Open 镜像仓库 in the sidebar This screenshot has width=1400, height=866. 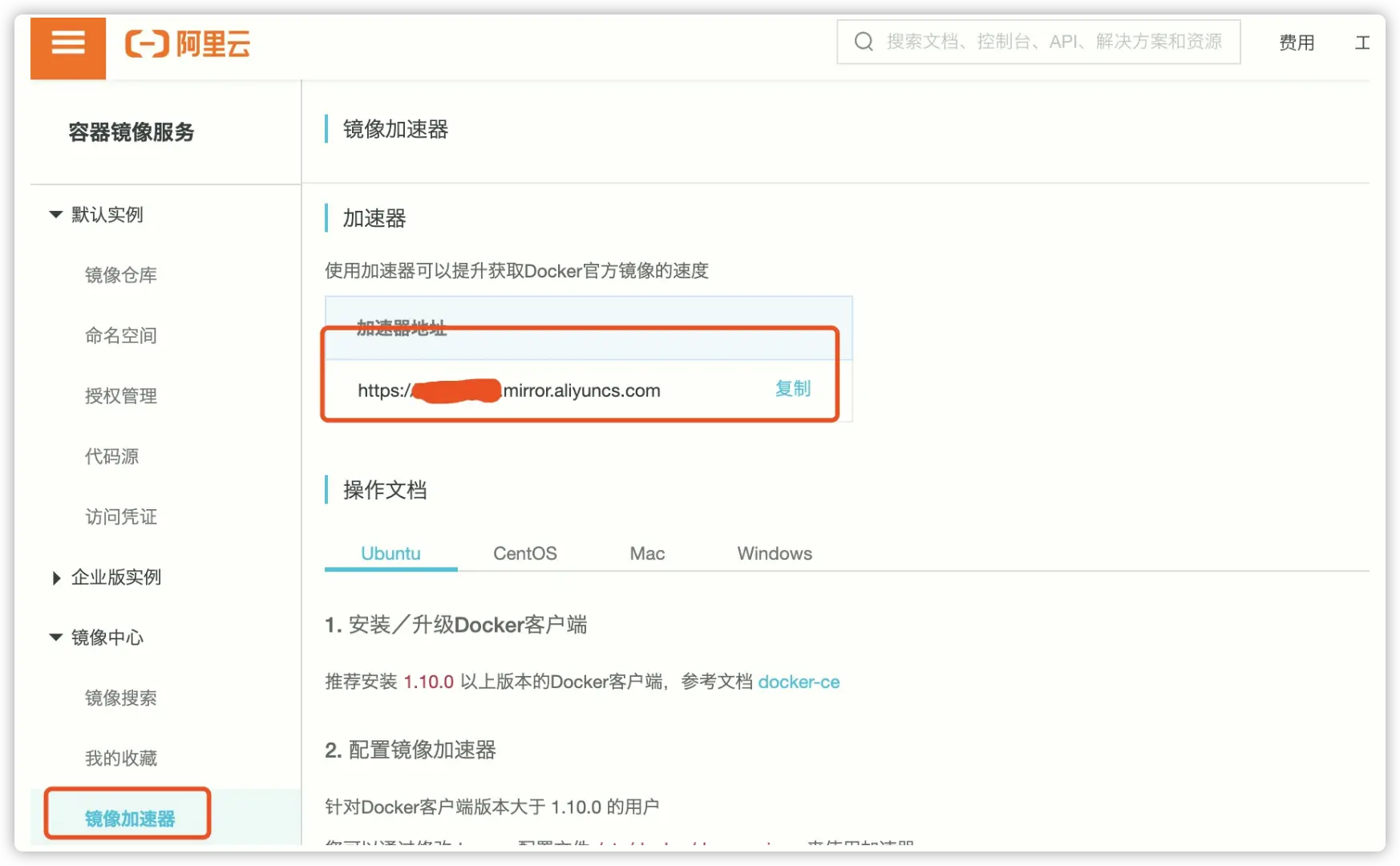(121, 275)
